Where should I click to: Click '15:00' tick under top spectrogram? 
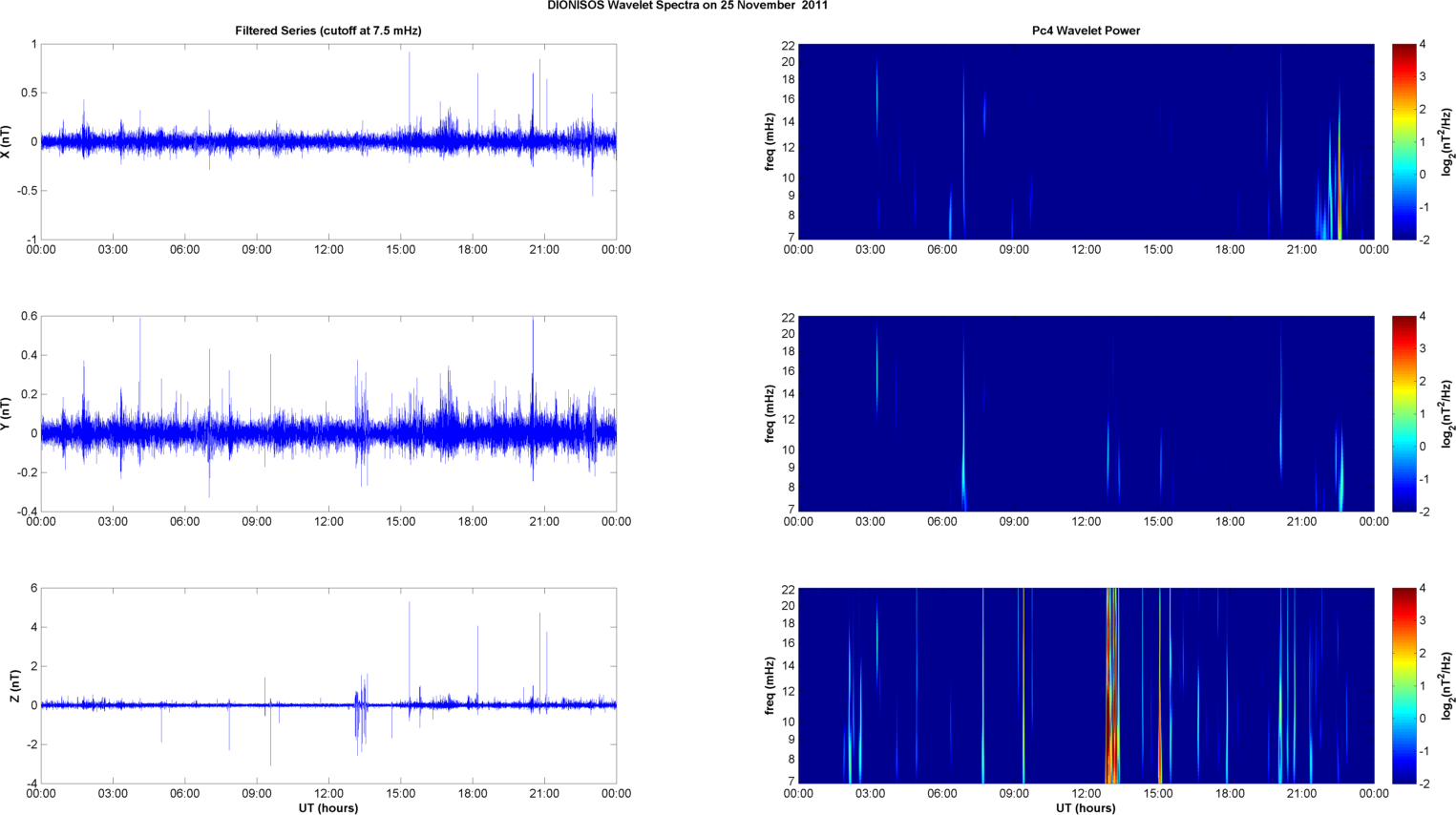[x=1158, y=250]
